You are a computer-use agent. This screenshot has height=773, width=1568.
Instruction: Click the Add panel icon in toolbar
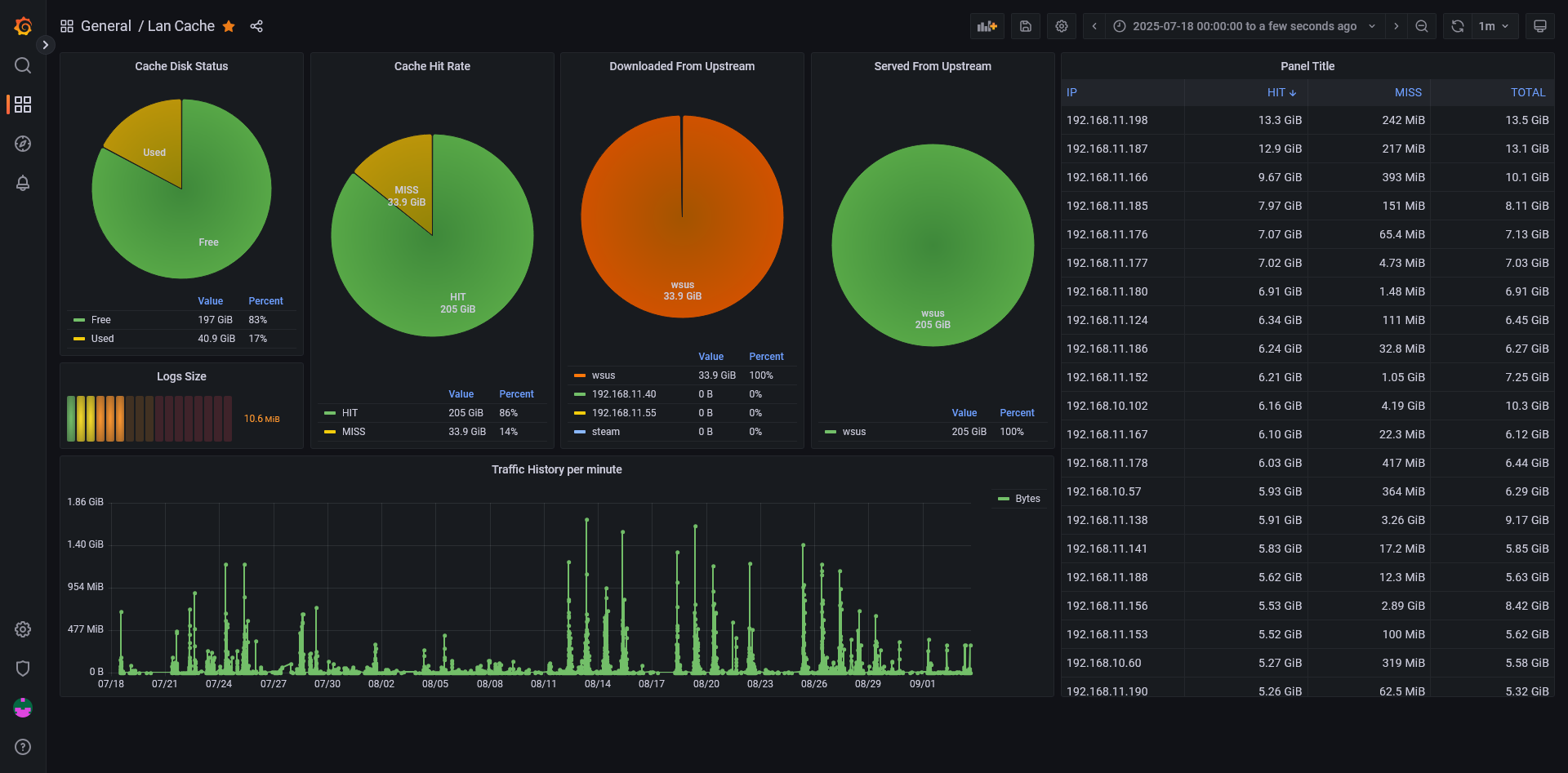pyautogui.click(x=987, y=26)
